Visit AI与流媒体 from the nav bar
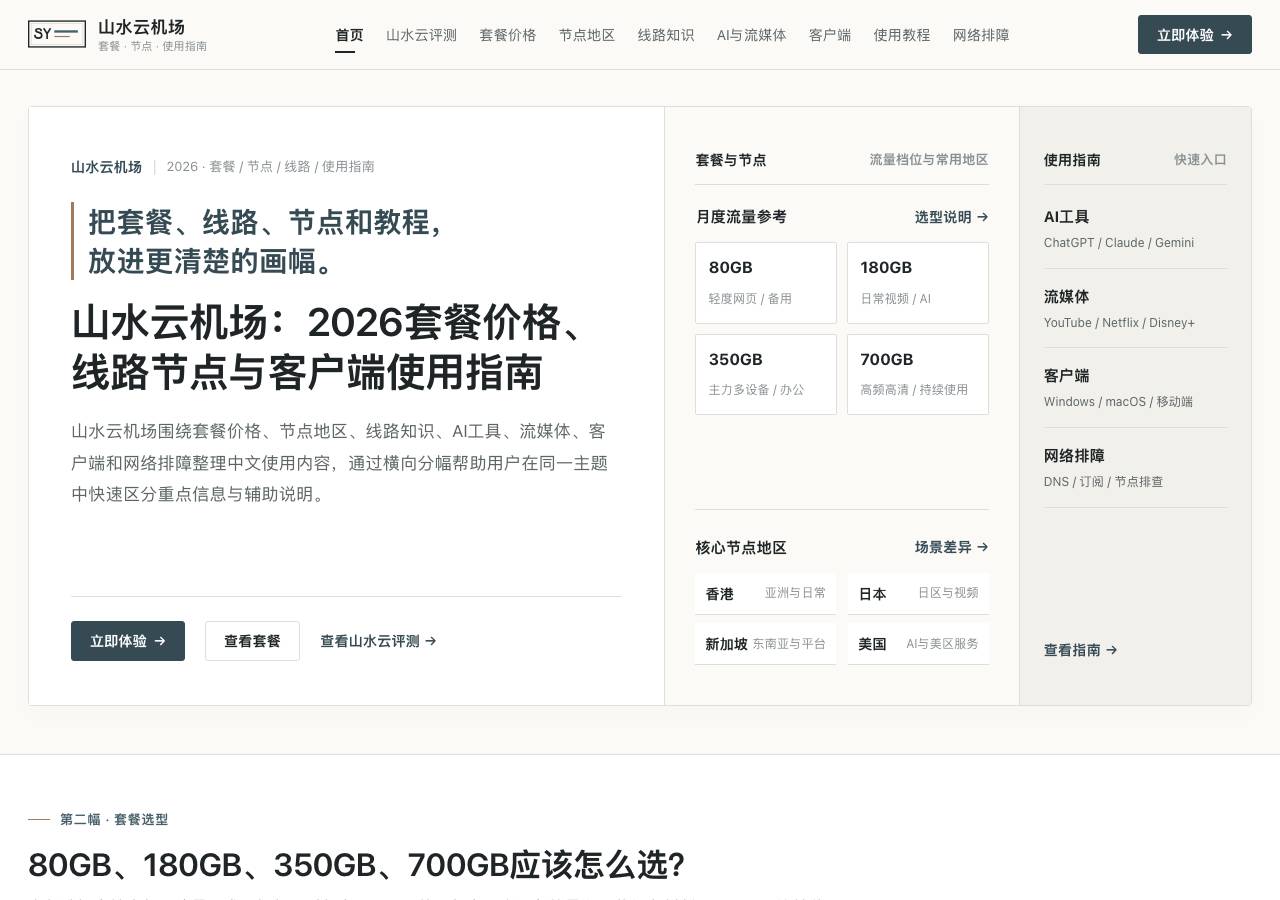Screen dimensions: 1280x900 pyautogui.click(x=752, y=35)
